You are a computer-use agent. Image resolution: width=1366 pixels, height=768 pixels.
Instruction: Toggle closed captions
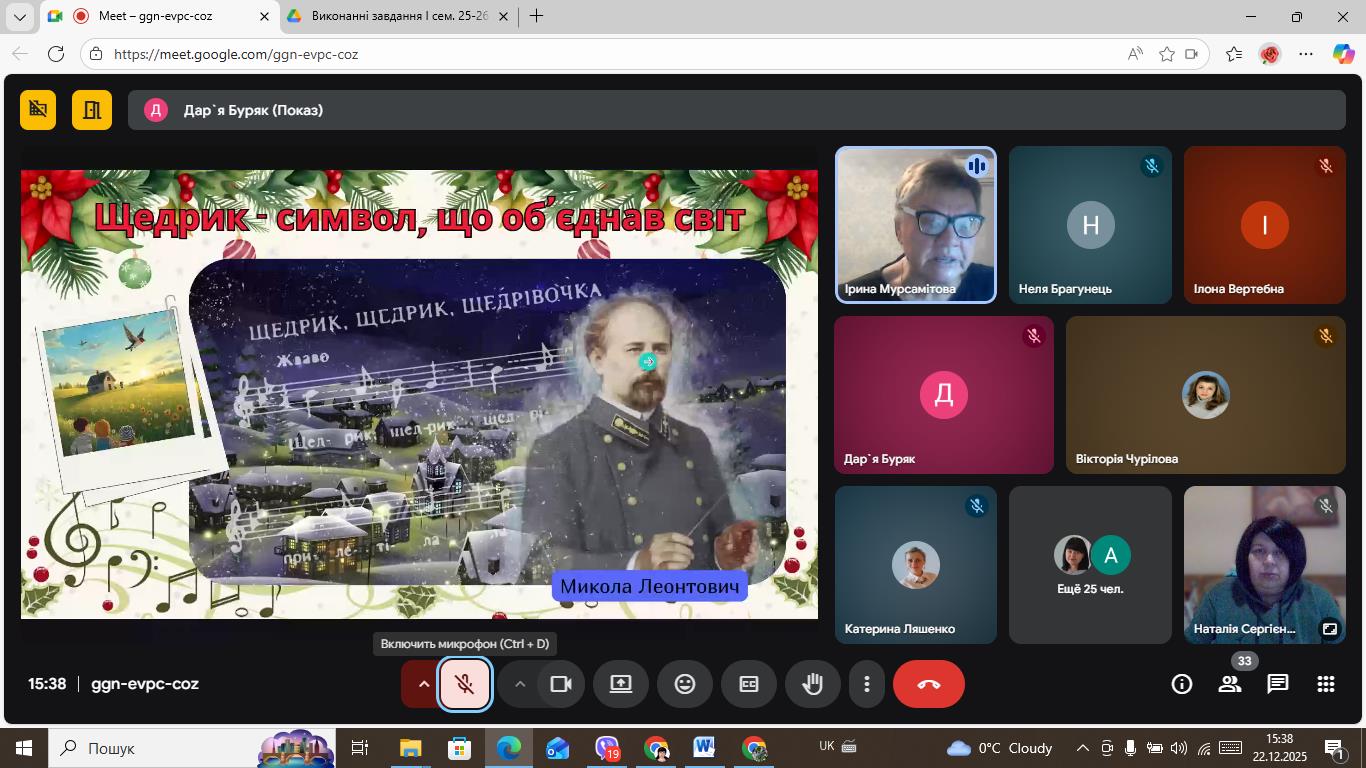749,684
